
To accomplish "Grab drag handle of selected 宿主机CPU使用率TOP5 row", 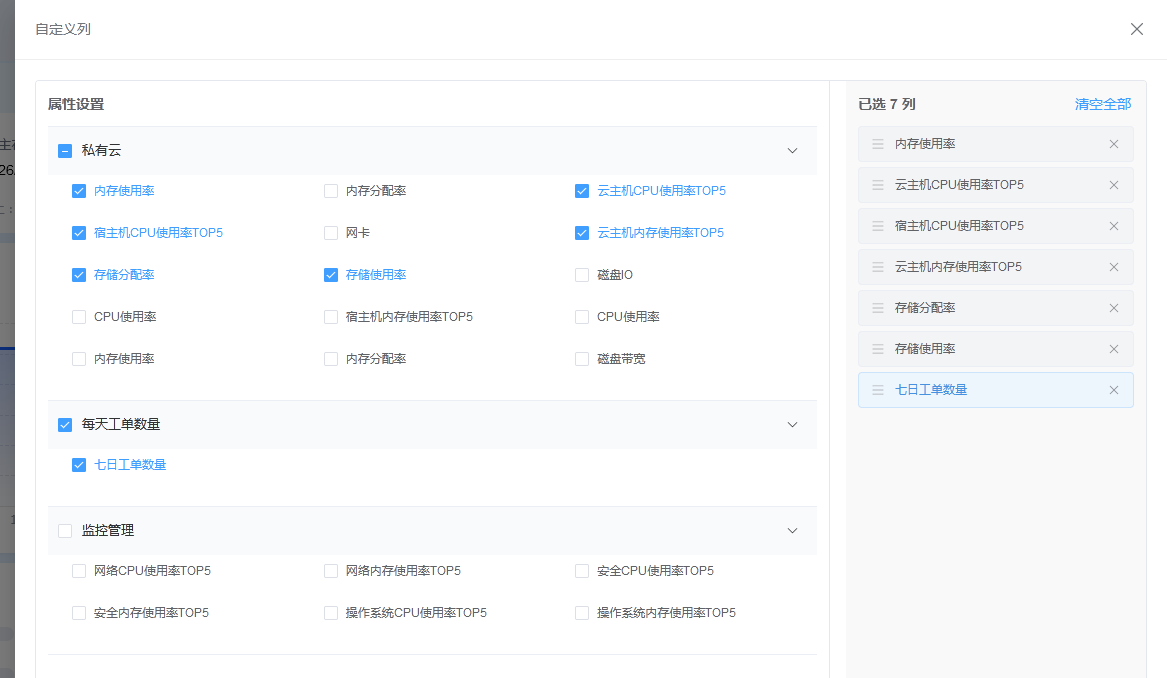I will click(x=878, y=226).
